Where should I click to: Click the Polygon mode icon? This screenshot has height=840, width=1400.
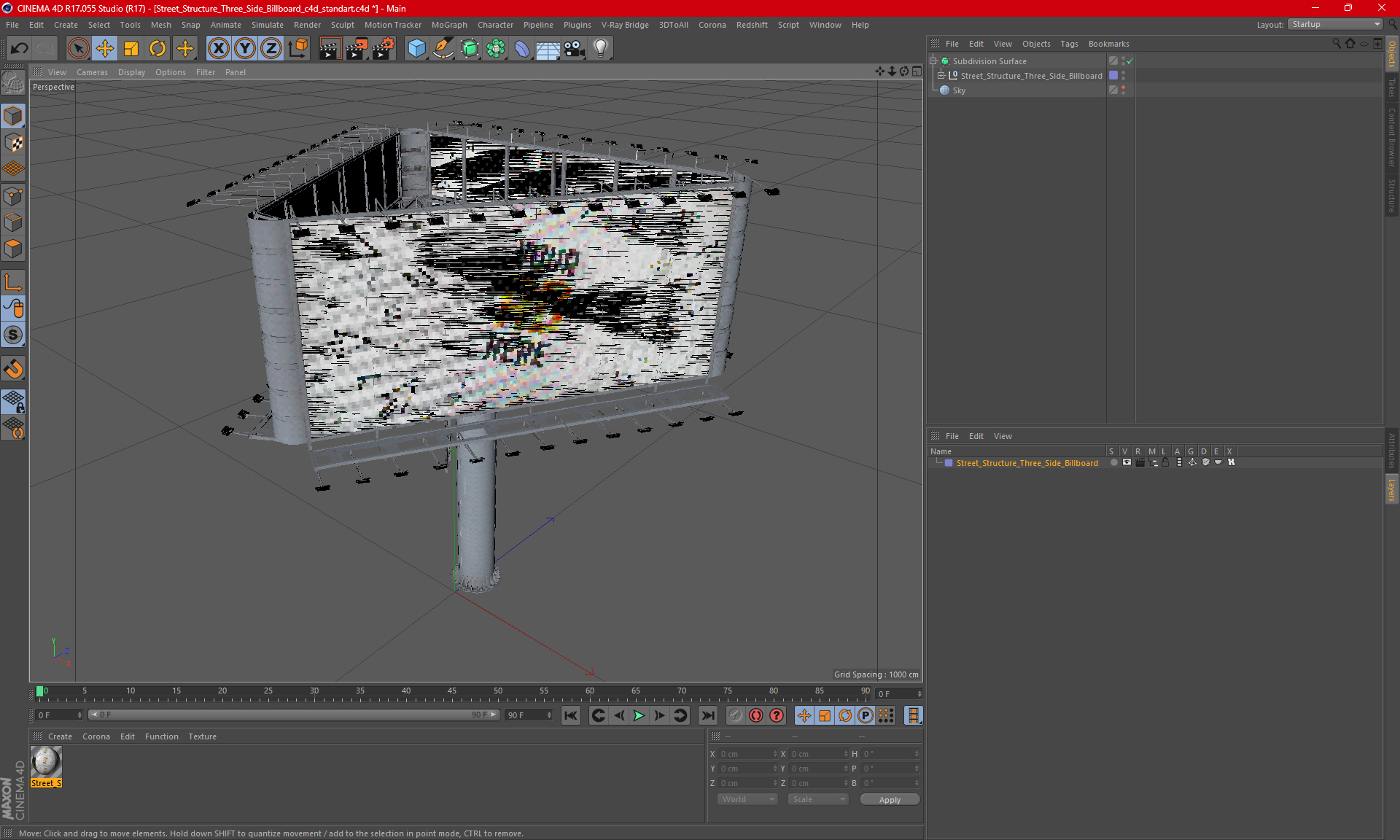(14, 251)
